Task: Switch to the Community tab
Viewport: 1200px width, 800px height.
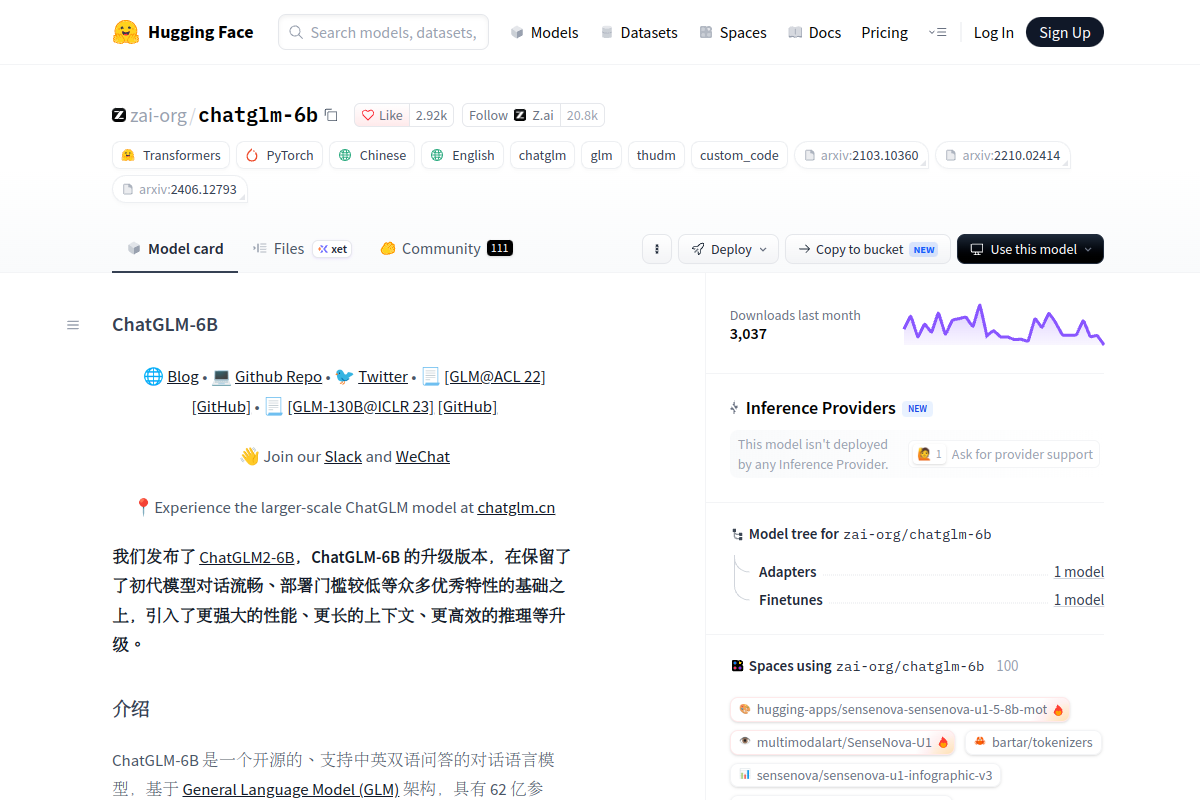Action: pos(446,249)
